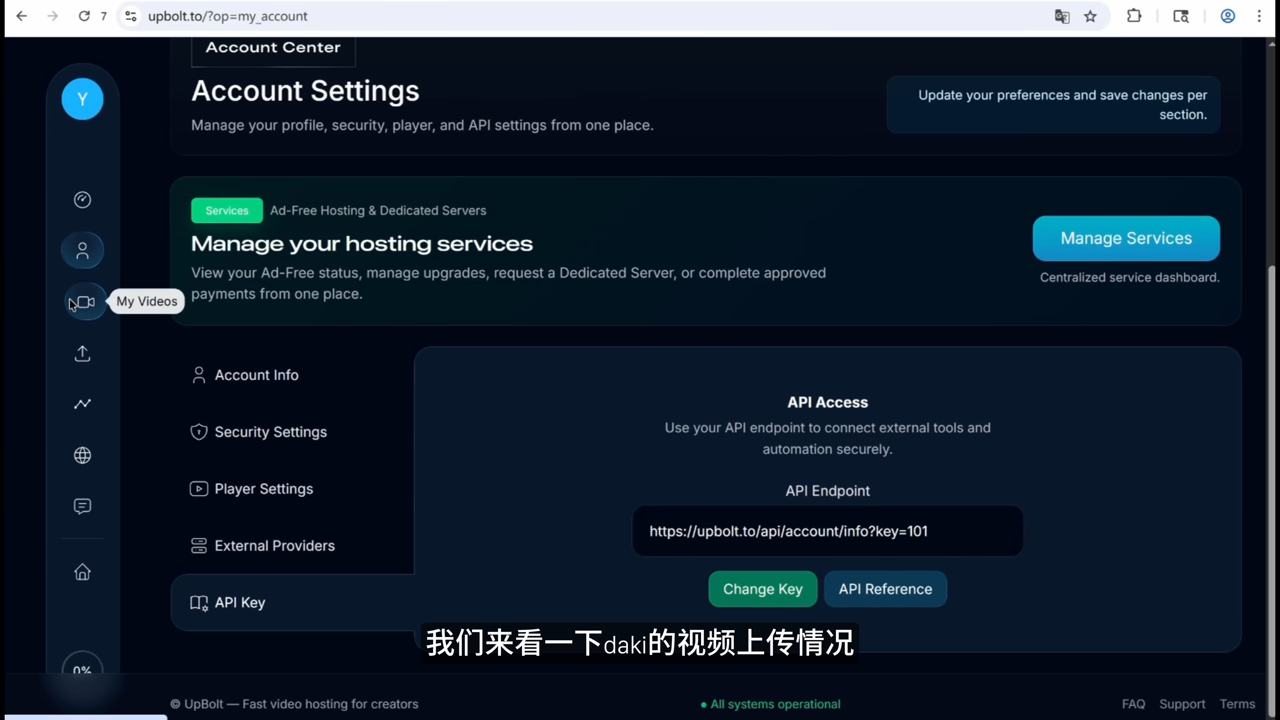Click the translate page icon
The image size is (1280, 720).
tap(1062, 16)
